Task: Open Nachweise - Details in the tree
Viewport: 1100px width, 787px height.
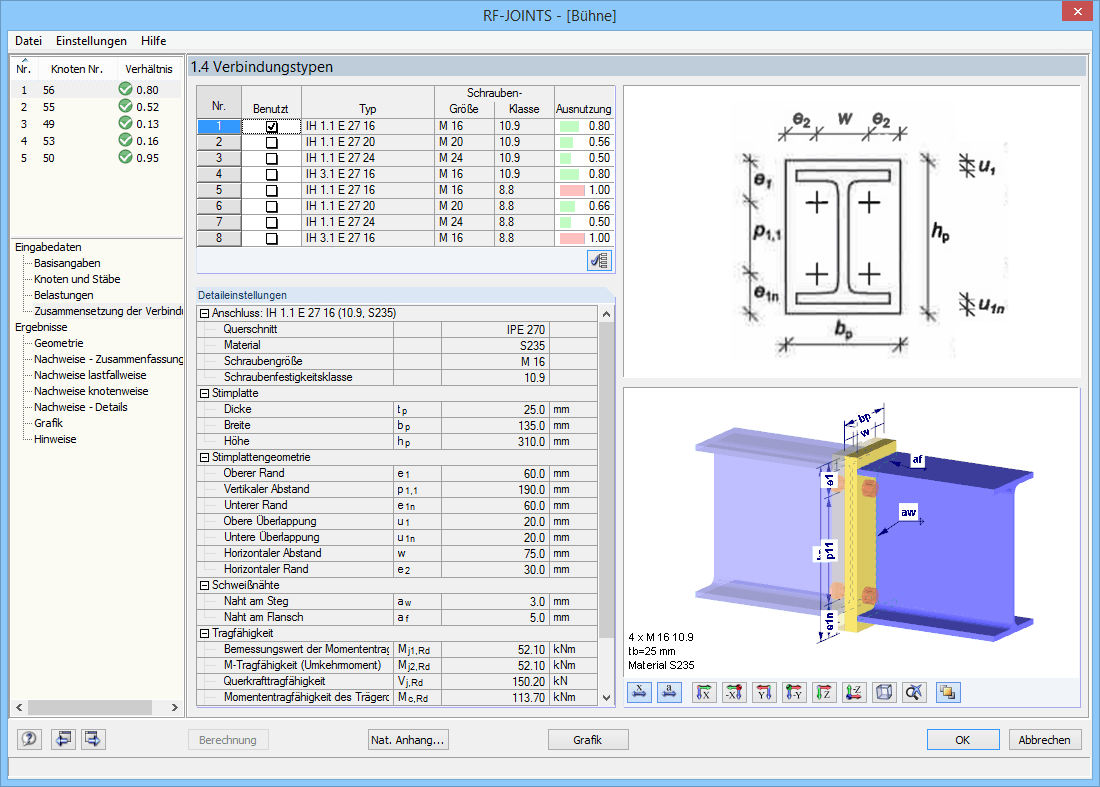Action: pyautogui.click(x=81, y=407)
